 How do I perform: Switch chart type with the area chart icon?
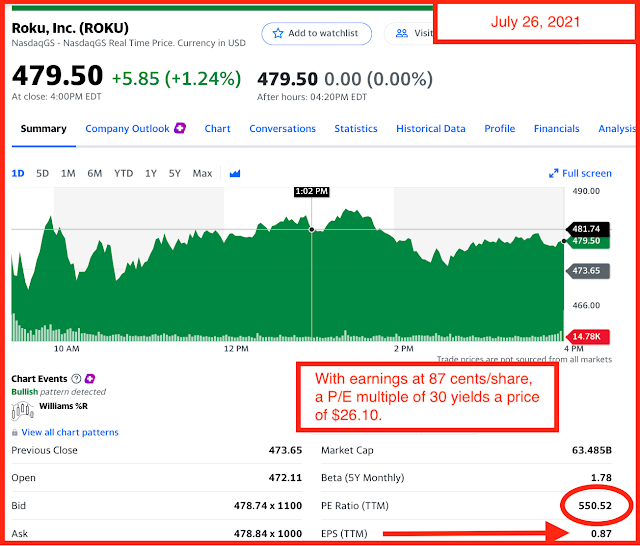(235, 174)
